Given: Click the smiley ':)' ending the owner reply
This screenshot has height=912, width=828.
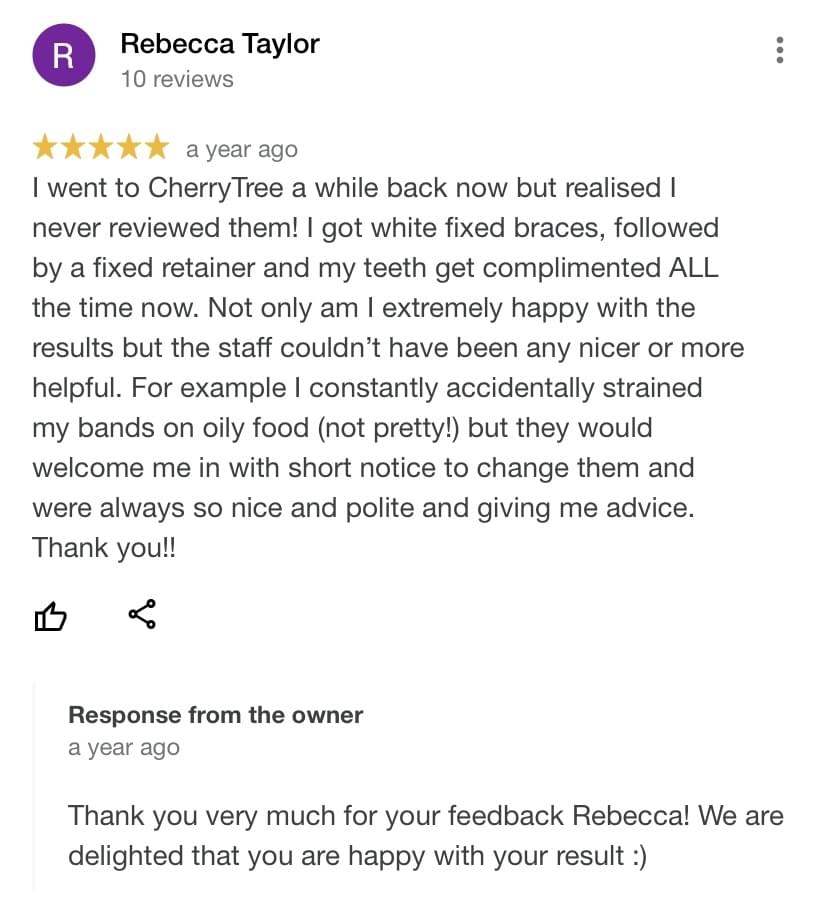Looking at the screenshot, I should click(633, 857).
